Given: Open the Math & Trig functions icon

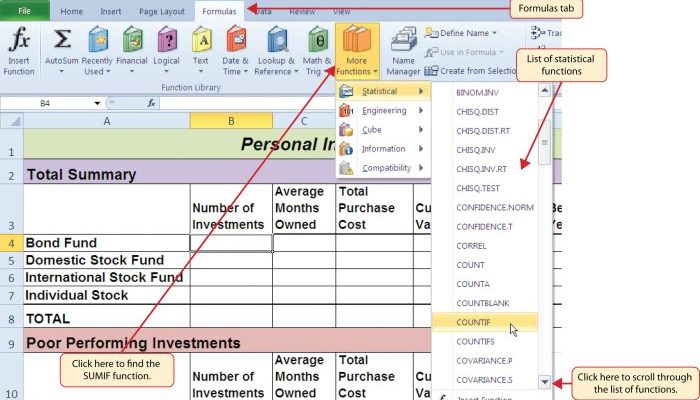Looking at the screenshot, I should pos(317,40).
